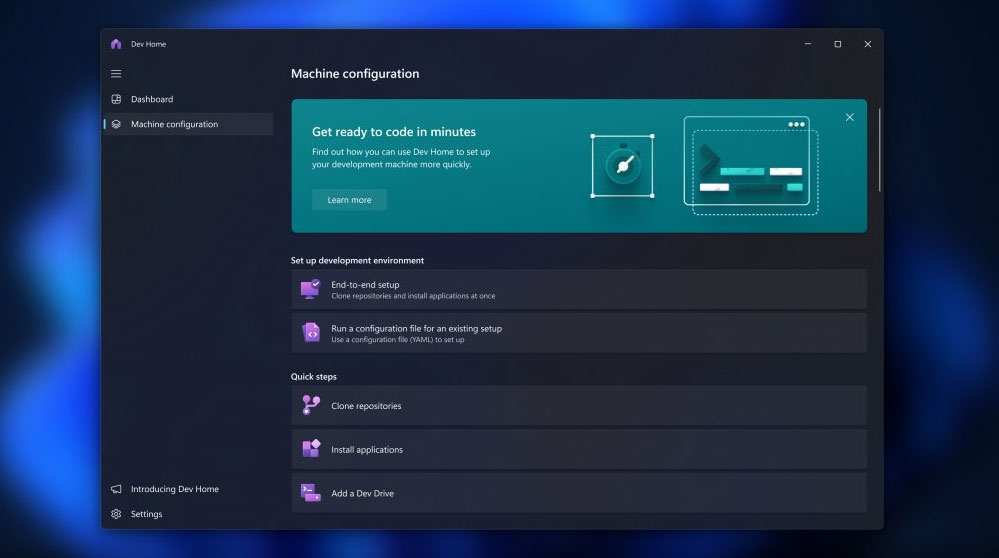Click the 'Set up development environment' heading
This screenshot has width=999, height=558.
coord(357,261)
